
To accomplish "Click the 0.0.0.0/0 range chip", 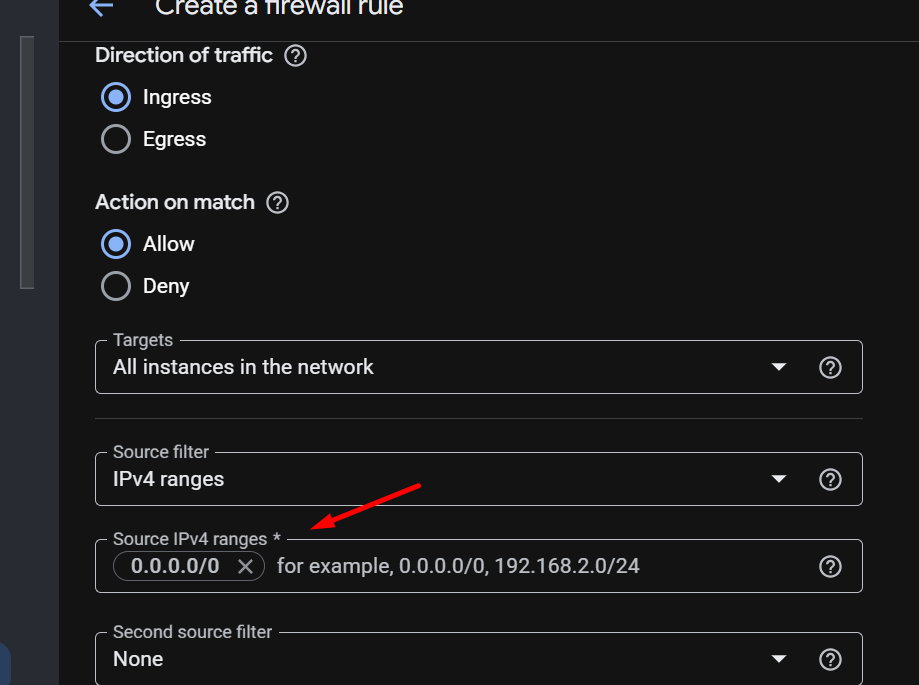I will pos(175,566).
